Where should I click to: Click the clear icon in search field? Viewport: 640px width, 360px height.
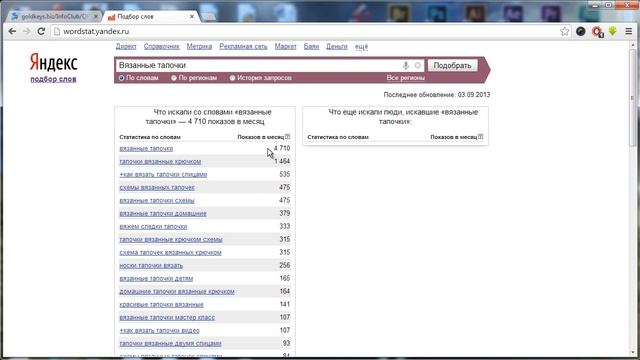[x=418, y=65]
